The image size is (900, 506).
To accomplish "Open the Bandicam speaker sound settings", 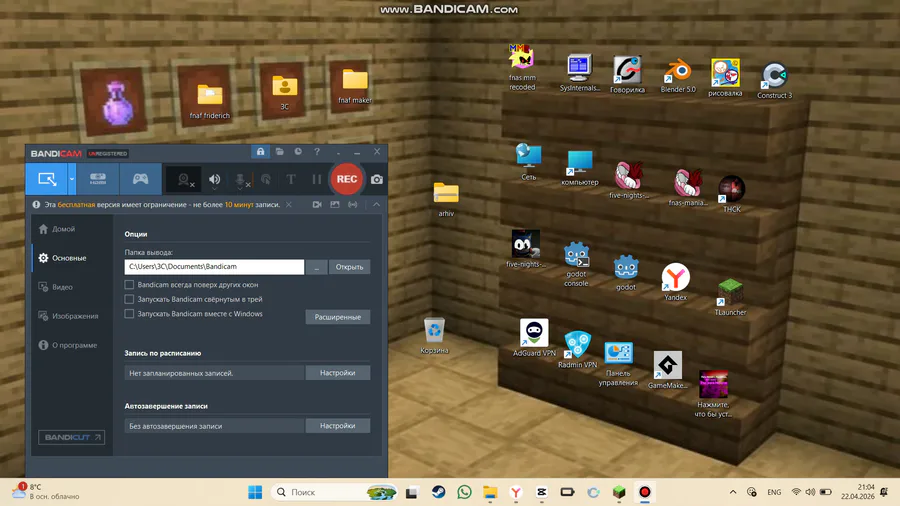I will [214, 180].
